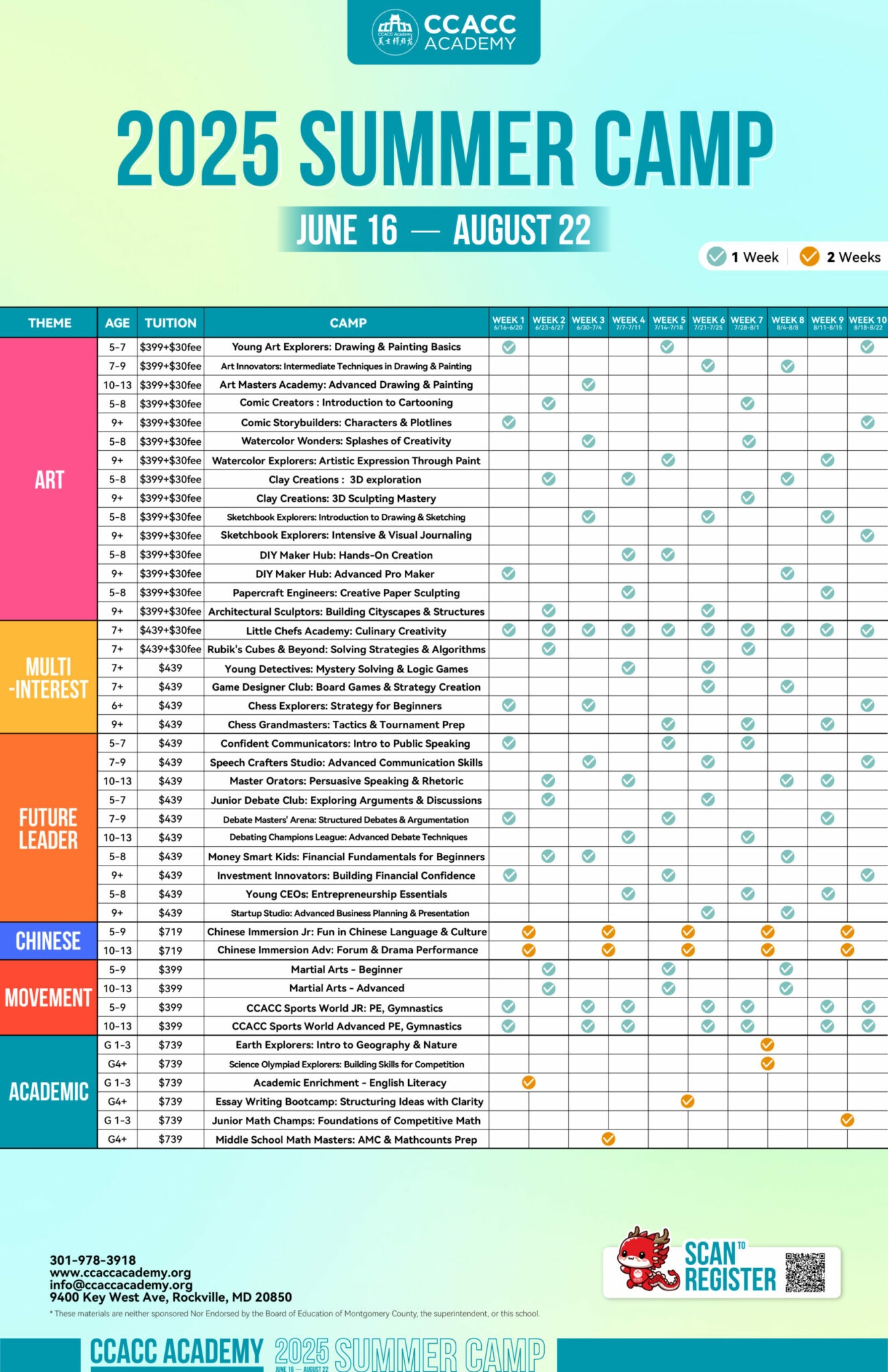This screenshot has height=1372, width=888.
Task: Click the red dragon mascot
Action: click(644, 1259)
